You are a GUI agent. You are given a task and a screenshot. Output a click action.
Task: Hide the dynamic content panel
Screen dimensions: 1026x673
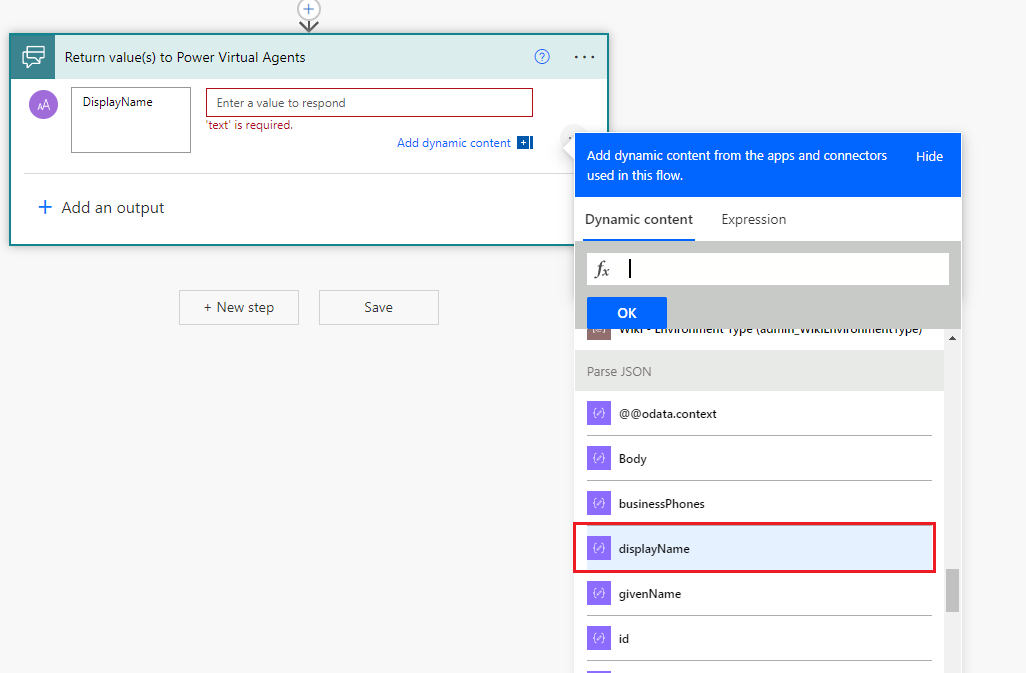pyautogui.click(x=929, y=156)
